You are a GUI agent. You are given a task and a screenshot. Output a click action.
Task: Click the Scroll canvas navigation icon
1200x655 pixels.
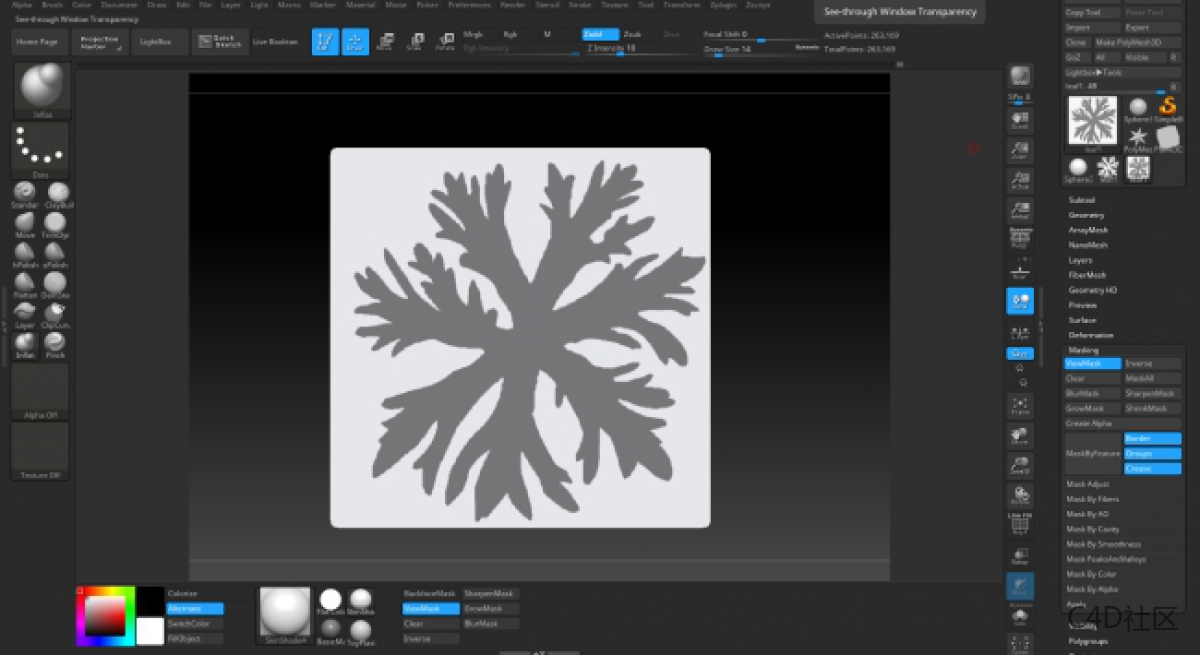coord(1019,120)
